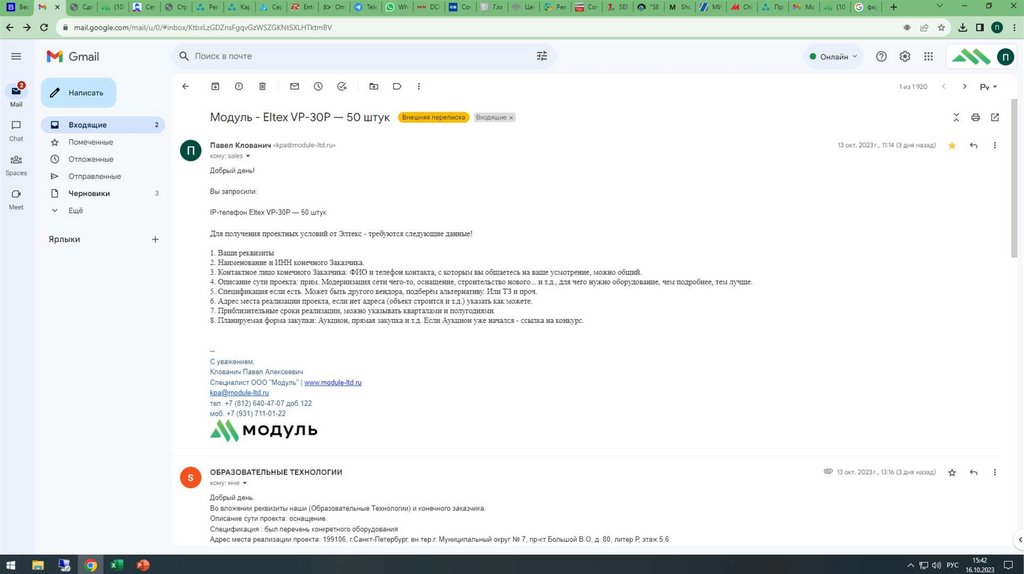Open Chat in the left rail
Screen dimensions: 1024x574
point(16,130)
